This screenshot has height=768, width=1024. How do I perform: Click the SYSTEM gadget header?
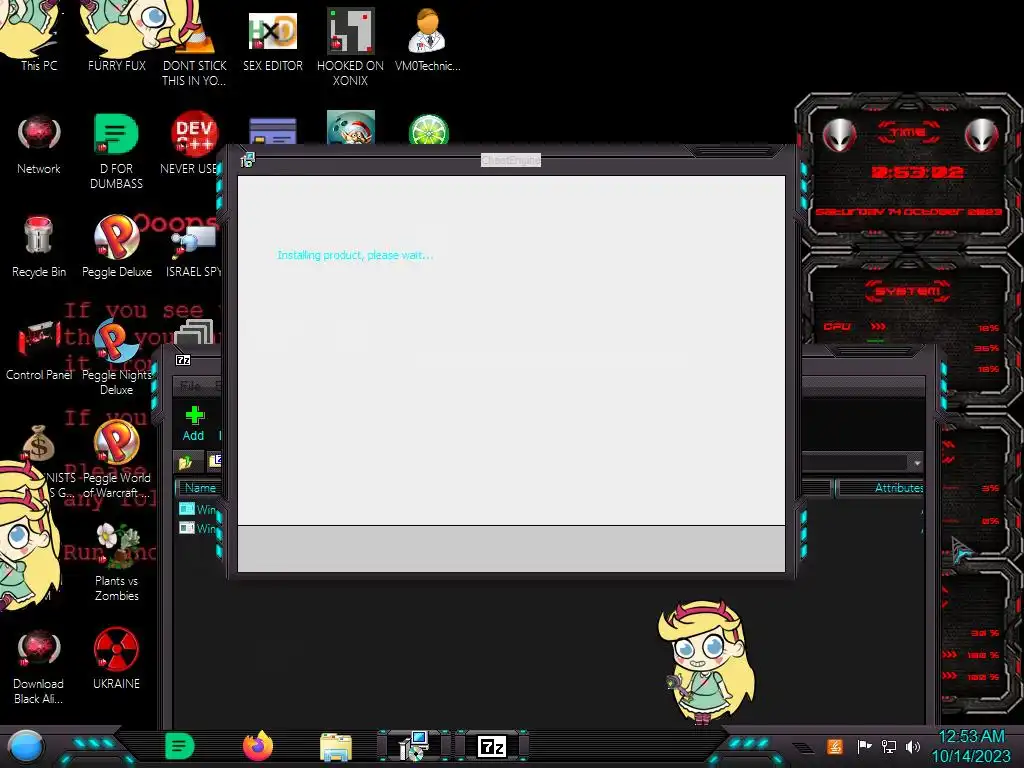click(908, 291)
